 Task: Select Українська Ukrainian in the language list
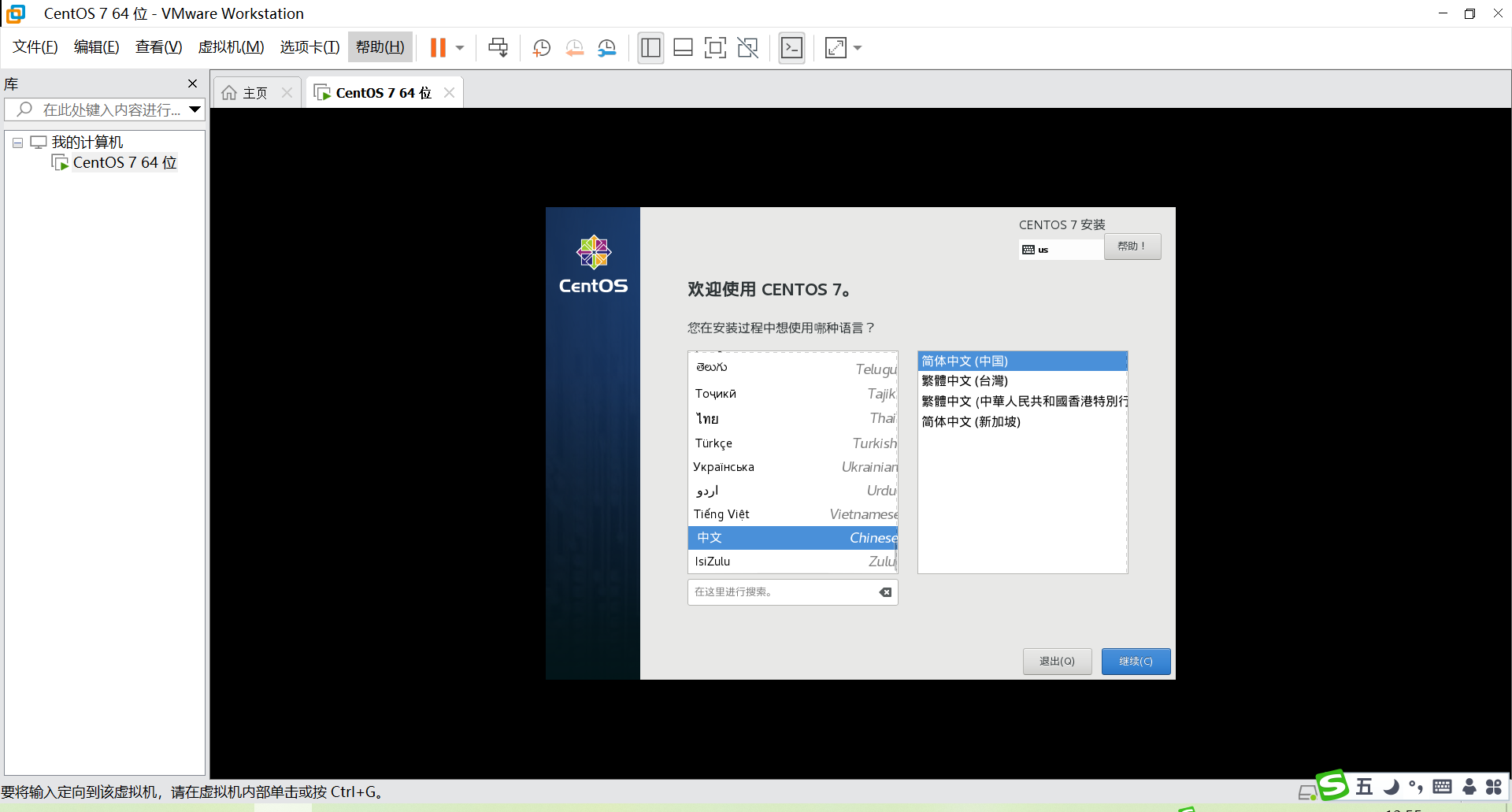point(793,467)
